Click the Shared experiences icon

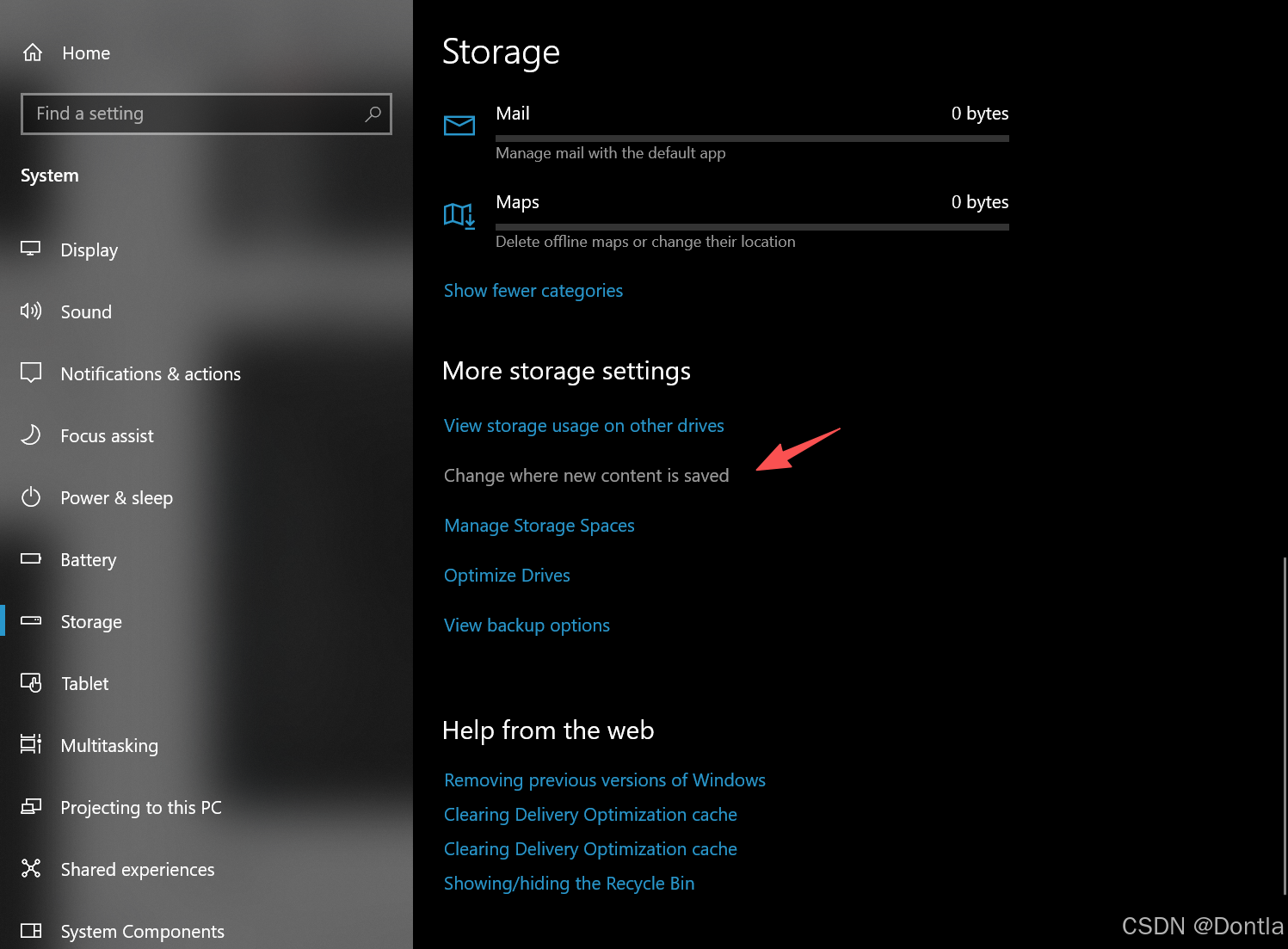[31, 868]
